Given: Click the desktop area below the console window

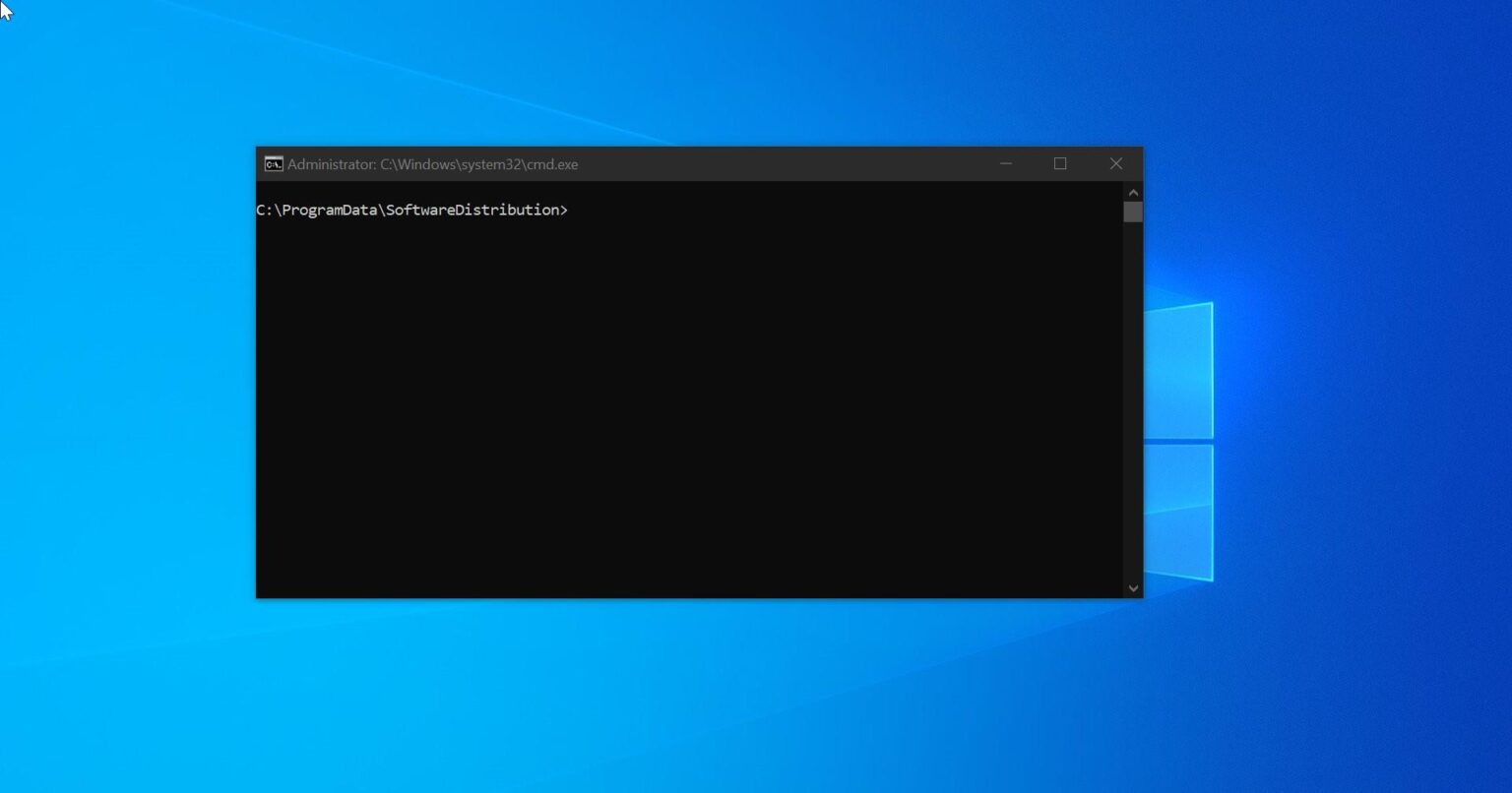Looking at the screenshot, I should 689,689.
